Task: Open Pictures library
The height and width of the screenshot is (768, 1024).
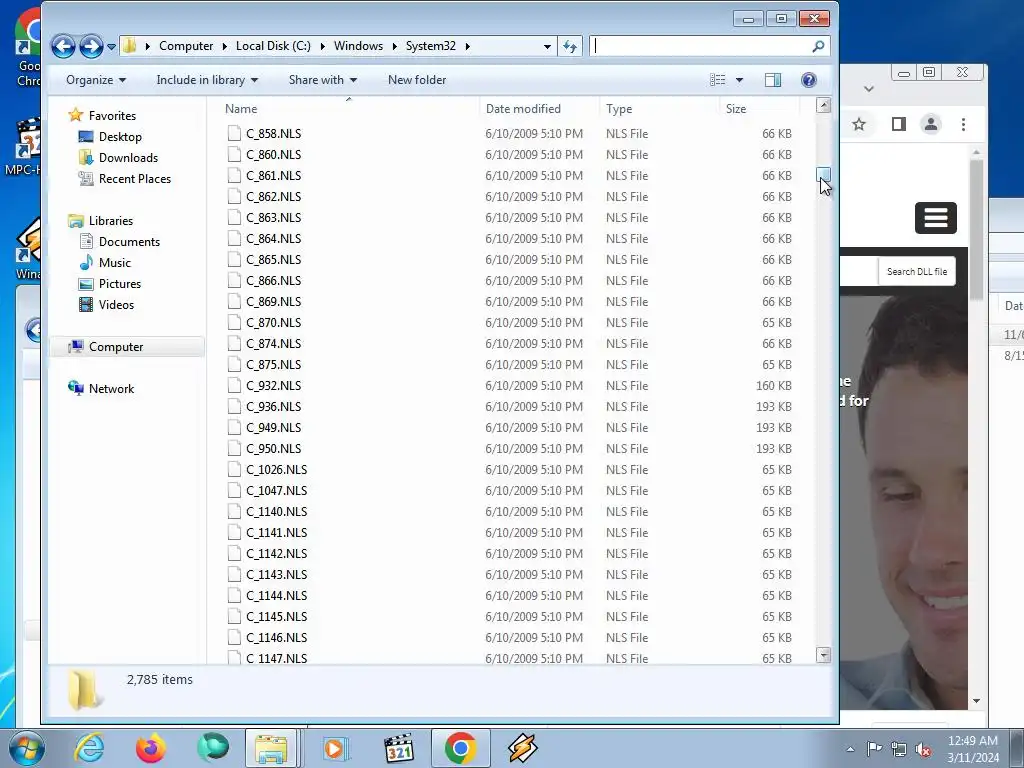Action: click(120, 283)
